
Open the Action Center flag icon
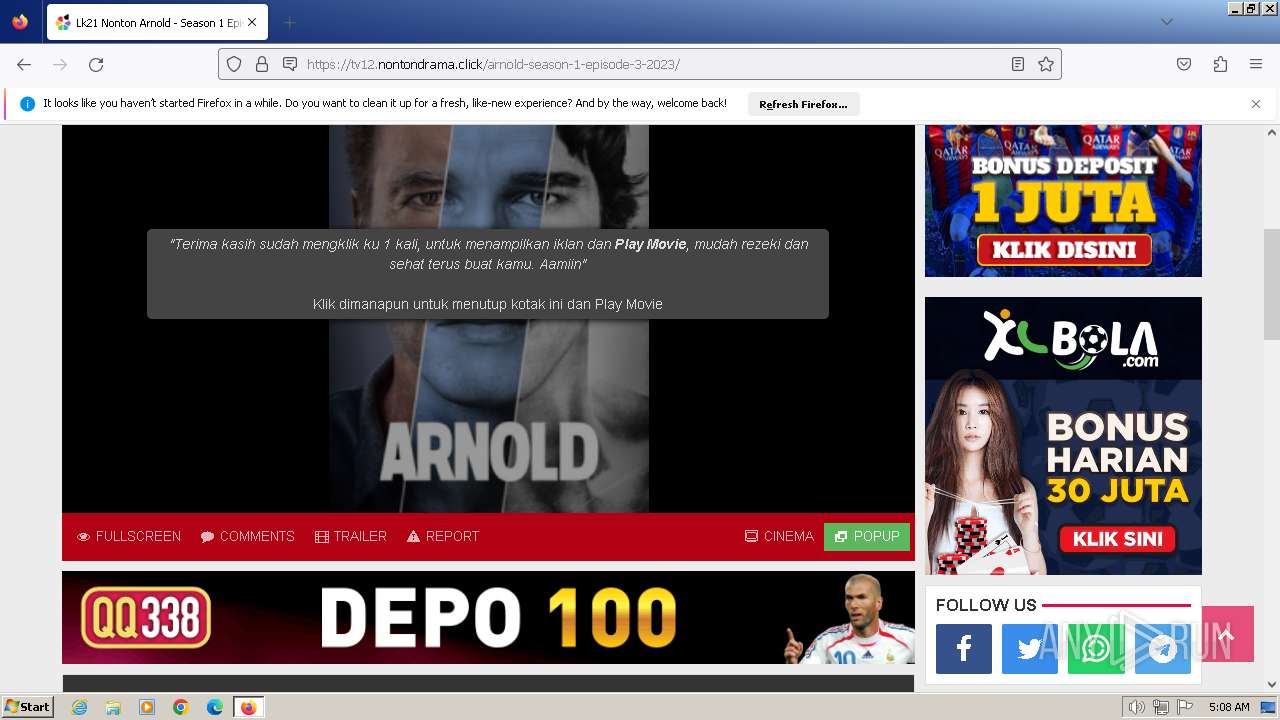[1185, 707]
